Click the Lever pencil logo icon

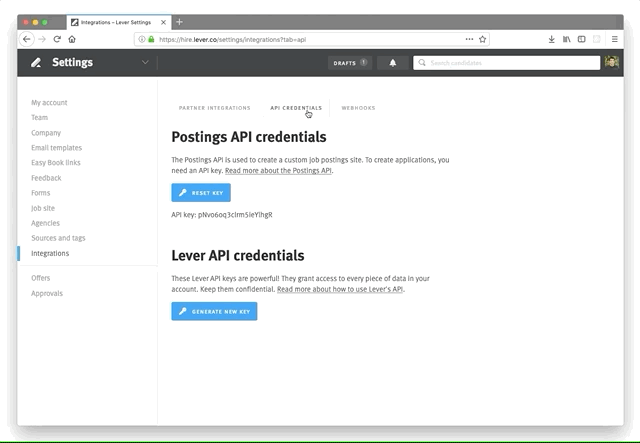36,62
